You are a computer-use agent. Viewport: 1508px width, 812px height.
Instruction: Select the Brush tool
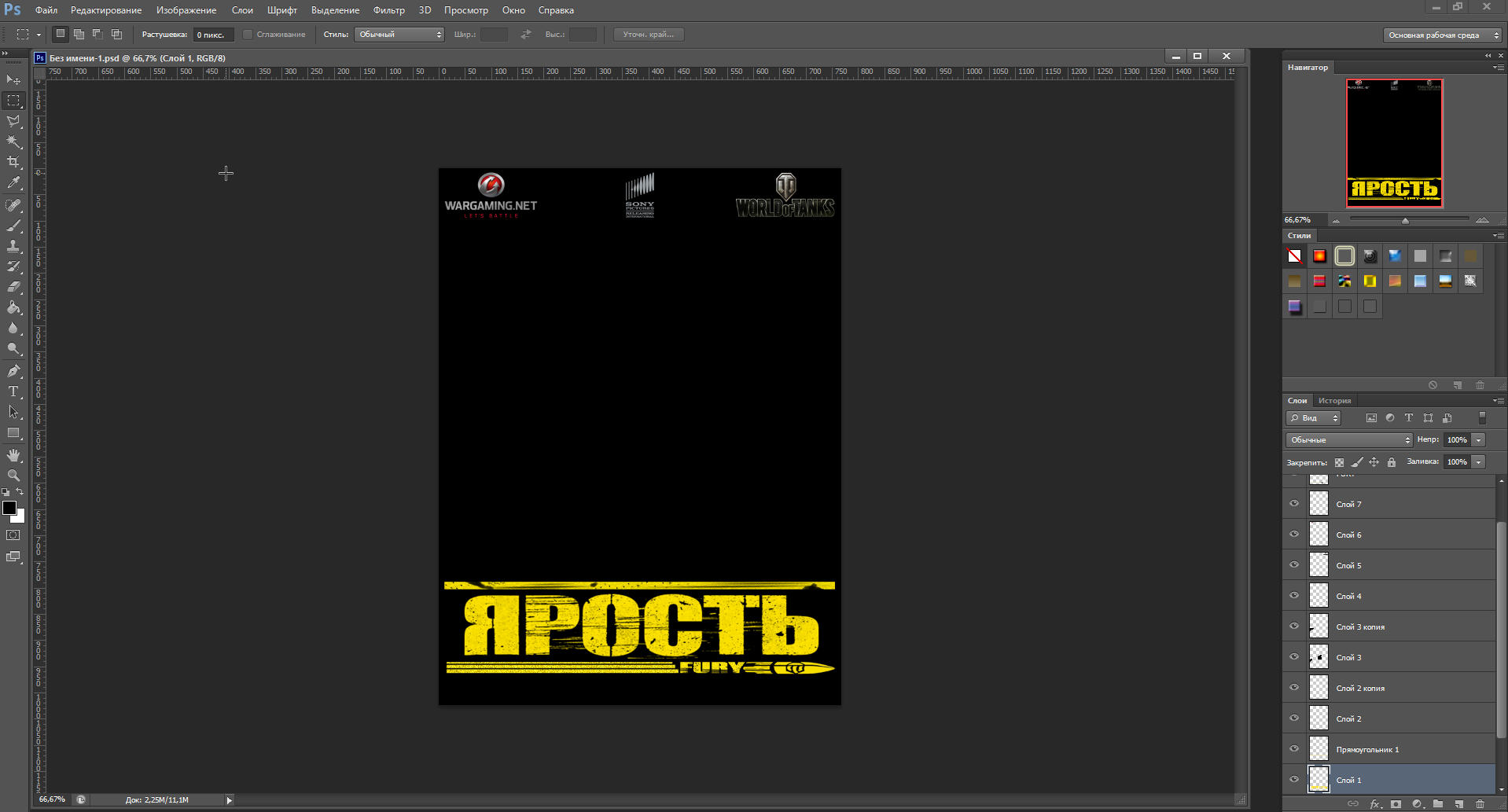point(13,226)
